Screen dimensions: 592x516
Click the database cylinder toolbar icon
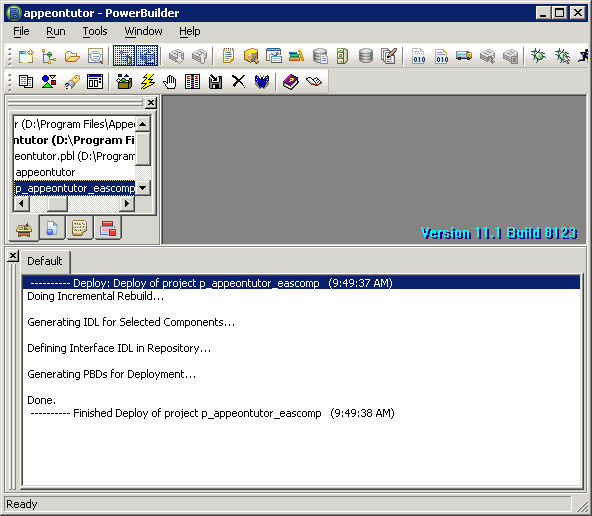[365, 56]
